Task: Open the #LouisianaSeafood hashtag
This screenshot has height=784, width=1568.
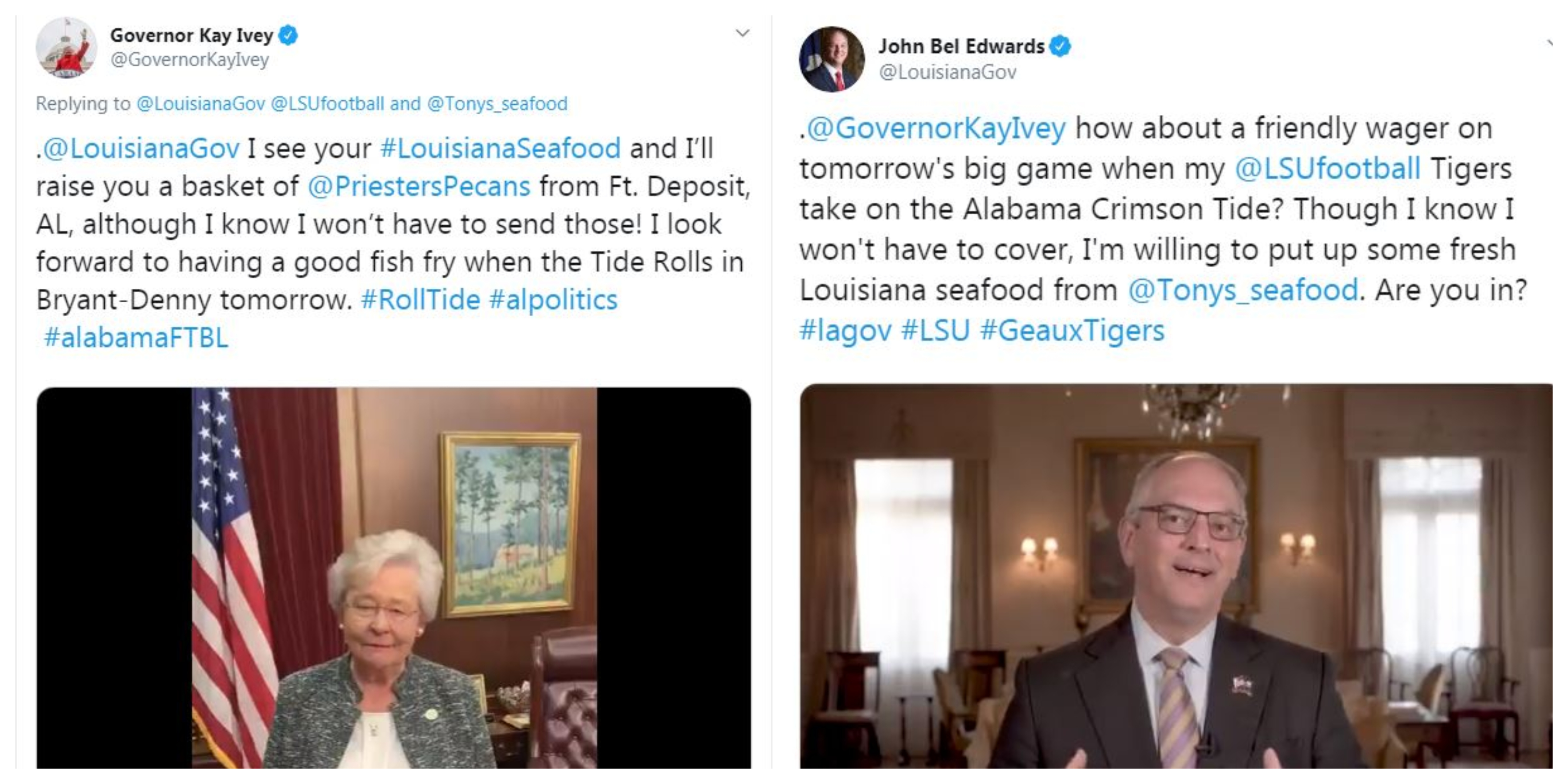Action: pos(501,148)
